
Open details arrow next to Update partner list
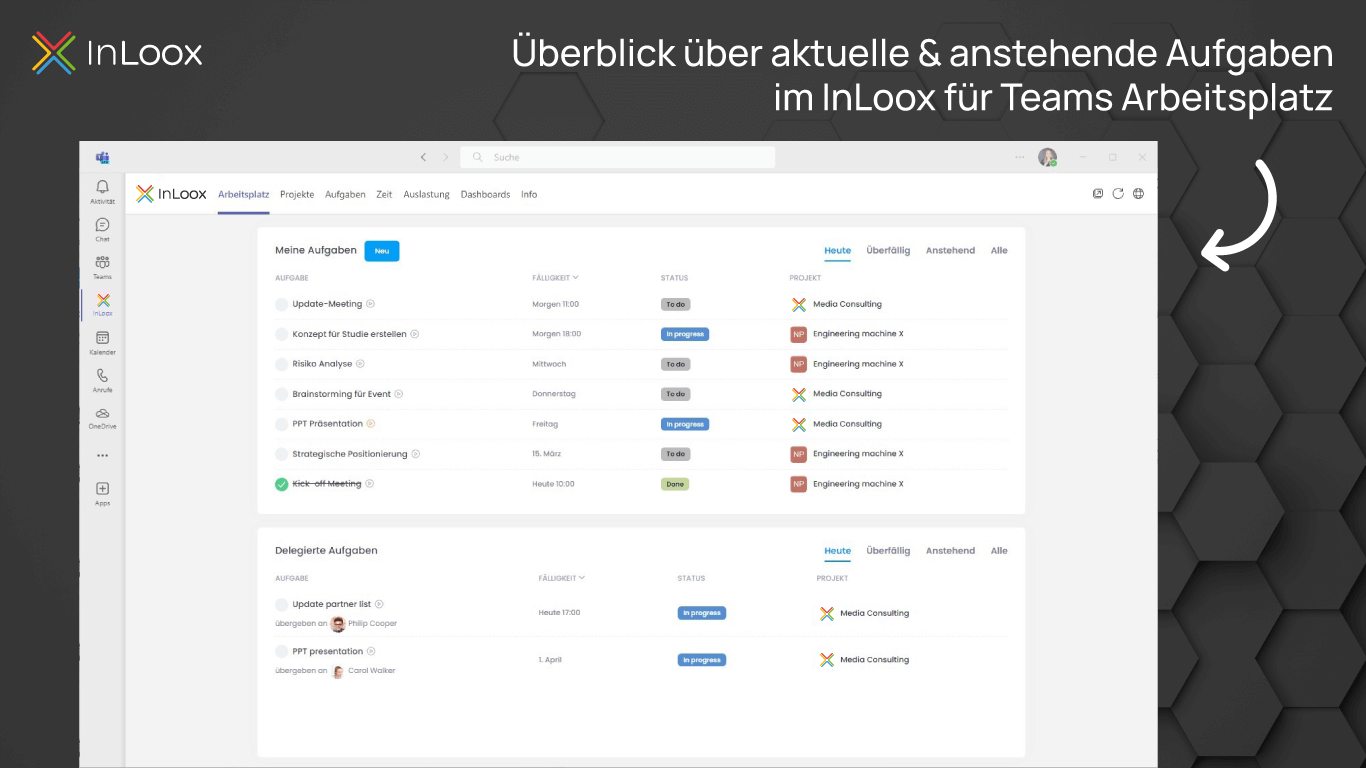[x=379, y=604]
